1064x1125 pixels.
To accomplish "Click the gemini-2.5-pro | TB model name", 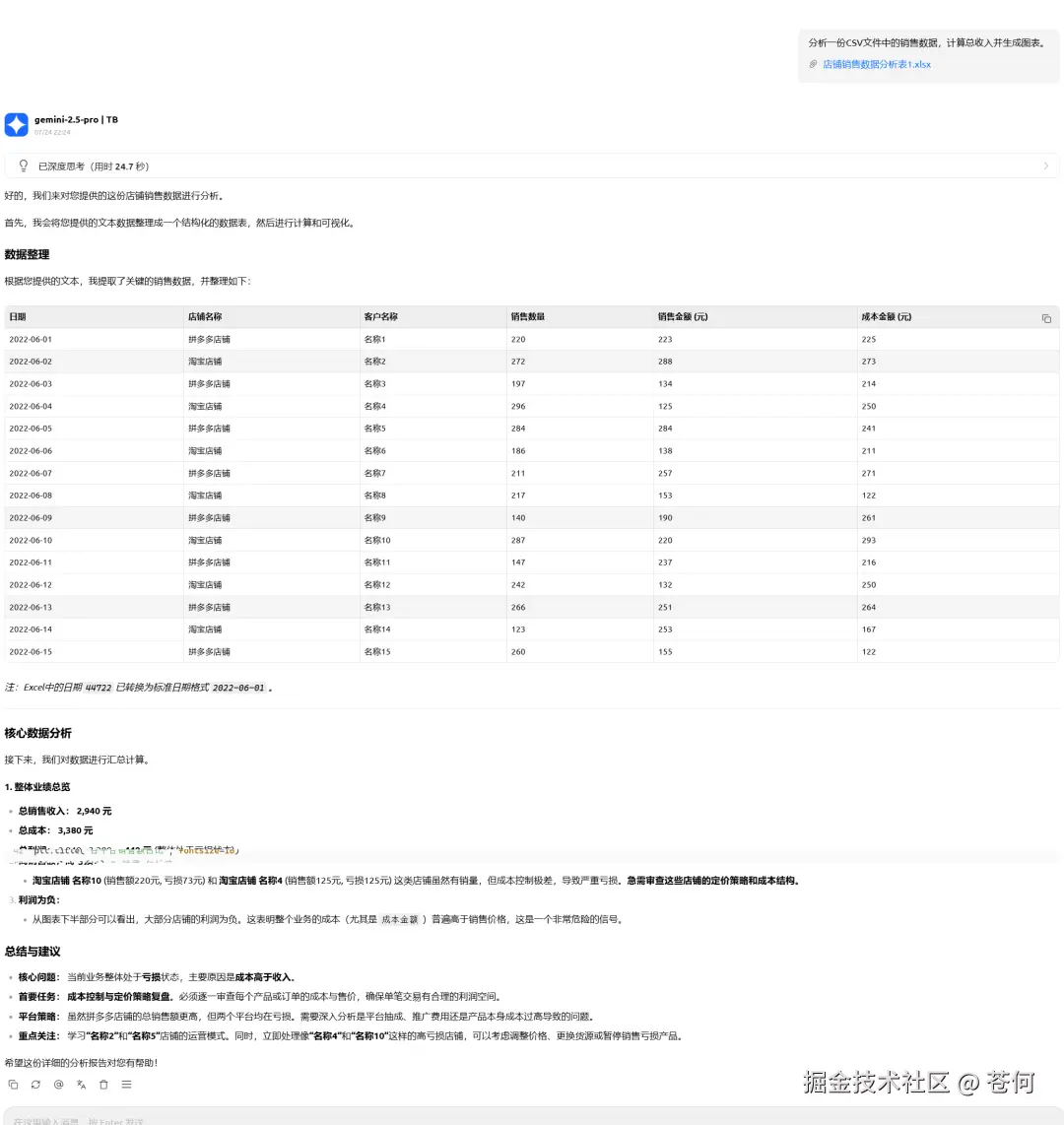I will pyautogui.click(x=76, y=120).
